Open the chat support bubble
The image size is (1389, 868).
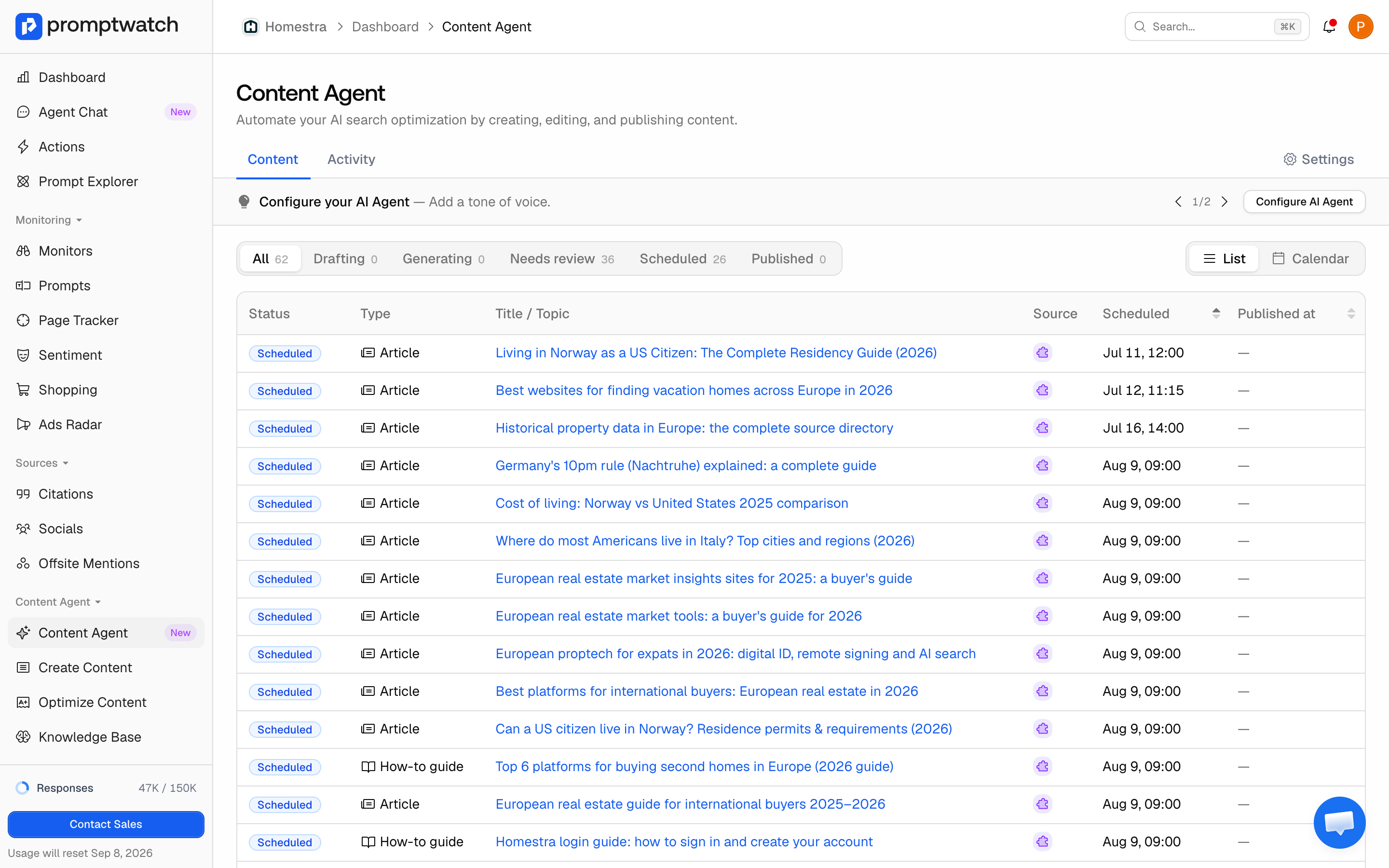pyautogui.click(x=1339, y=822)
